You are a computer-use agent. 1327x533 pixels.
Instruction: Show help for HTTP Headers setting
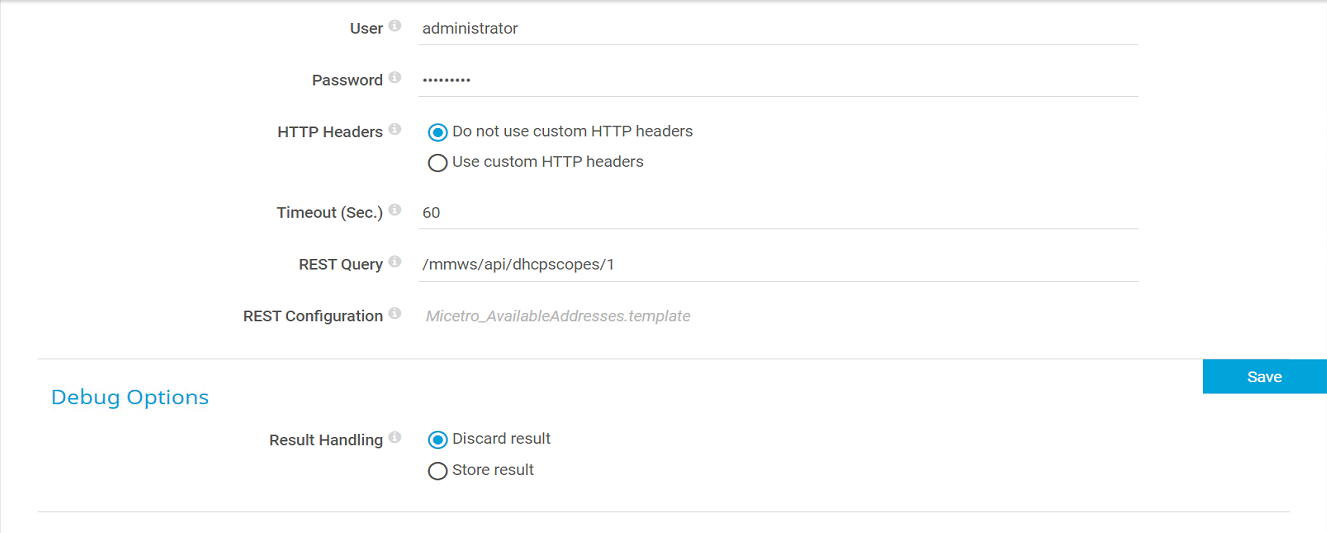coord(395,129)
